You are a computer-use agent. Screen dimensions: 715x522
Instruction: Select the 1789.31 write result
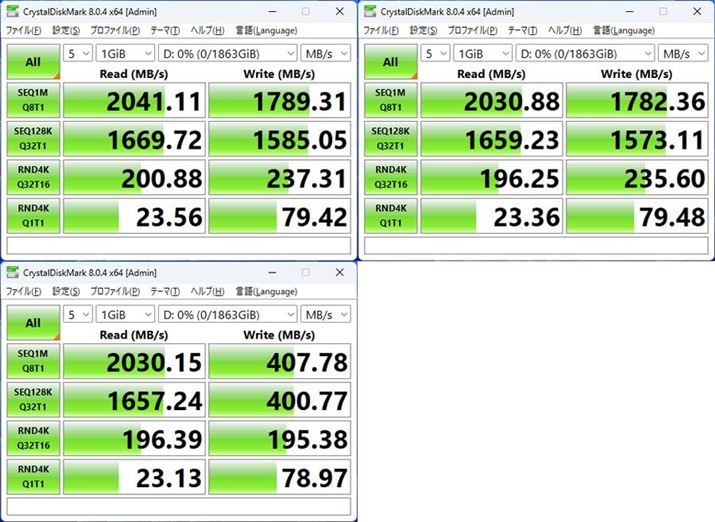tap(280, 100)
